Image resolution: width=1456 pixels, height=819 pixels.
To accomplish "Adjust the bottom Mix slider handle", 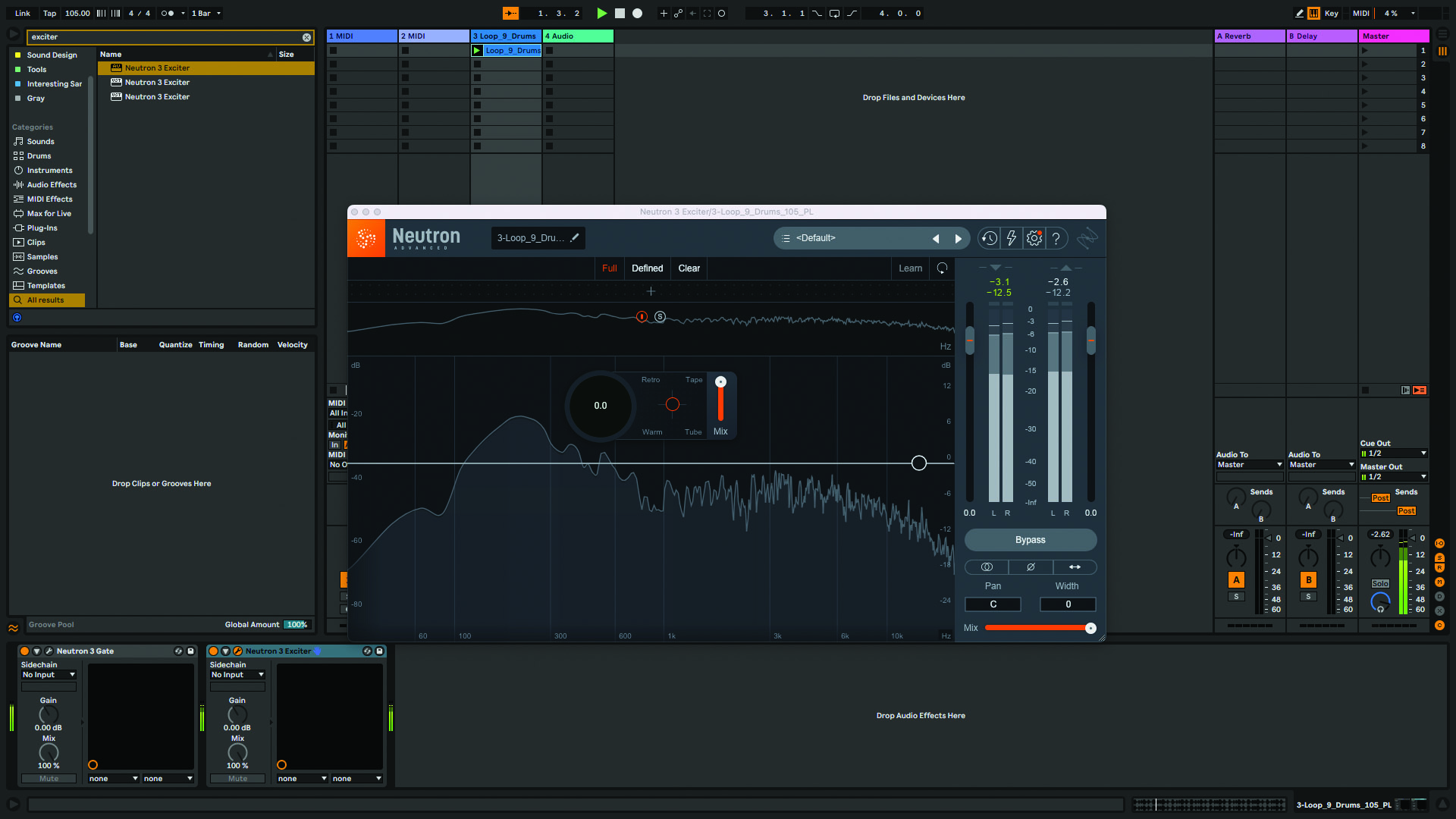I will pyautogui.click(x=1090, y=628).
